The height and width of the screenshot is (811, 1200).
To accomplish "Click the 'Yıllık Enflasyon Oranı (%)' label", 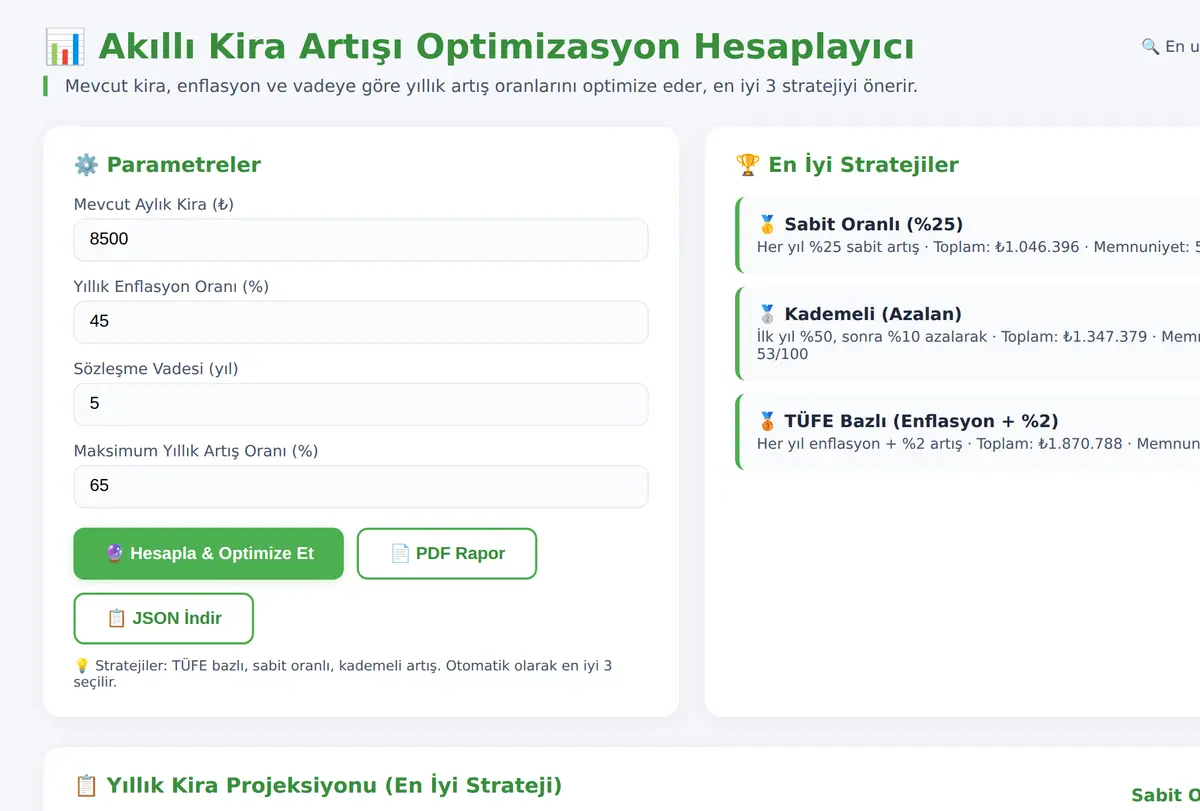I will click(171, 286).
